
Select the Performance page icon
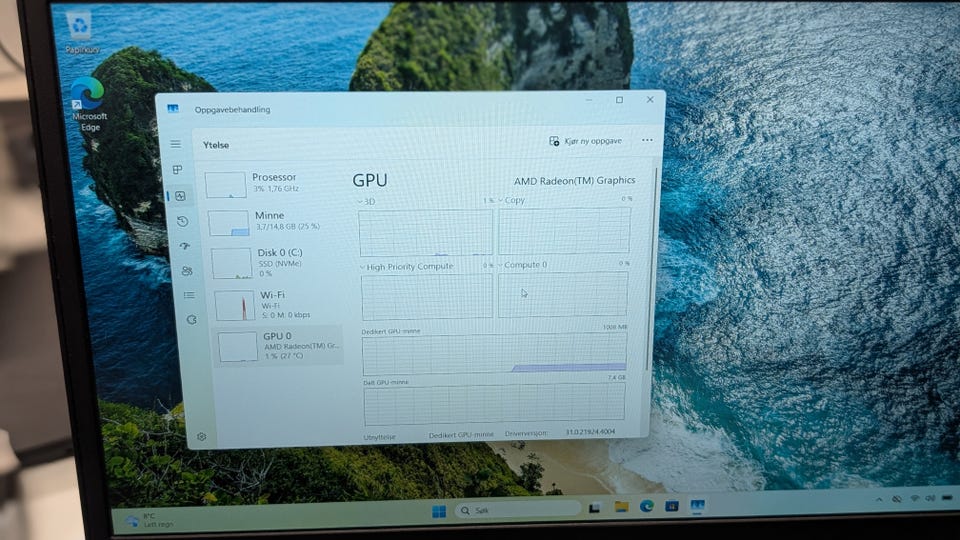point(180,196)
